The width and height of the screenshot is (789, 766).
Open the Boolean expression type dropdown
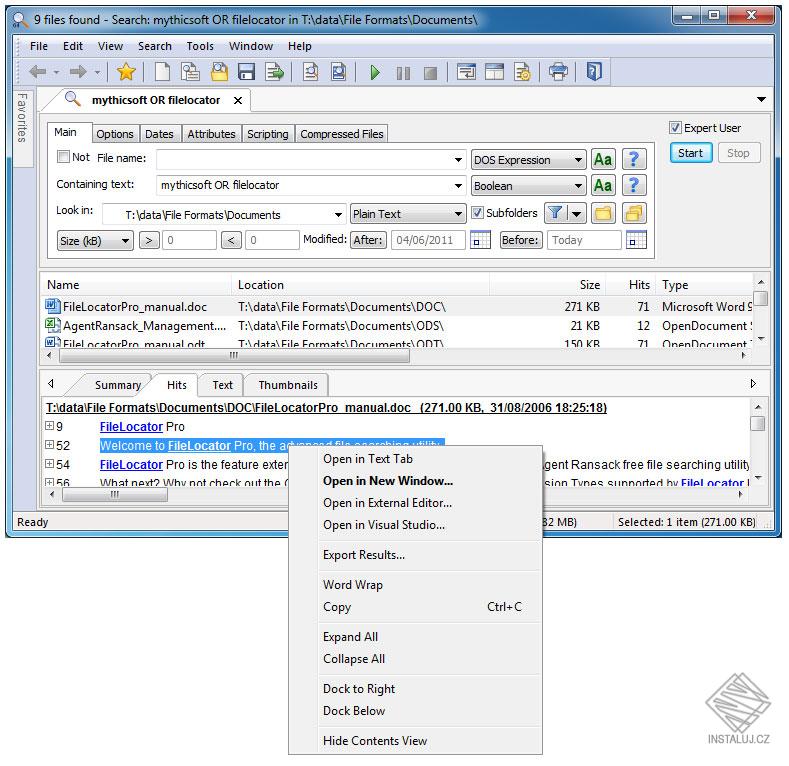pyautogui.click(x=528, y=186)
